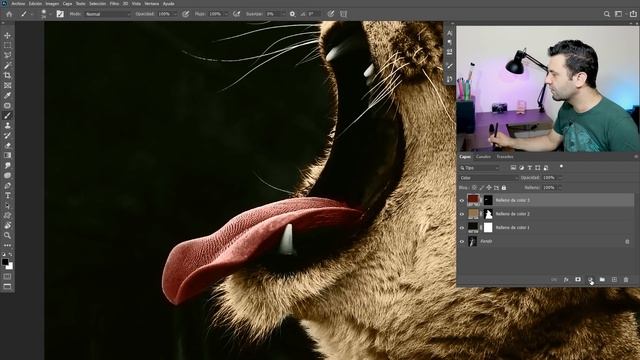Select Relleno de color 2 layer mask
Image resolution: width=640 pixels, height=360 pixels.
pos(488,214)
